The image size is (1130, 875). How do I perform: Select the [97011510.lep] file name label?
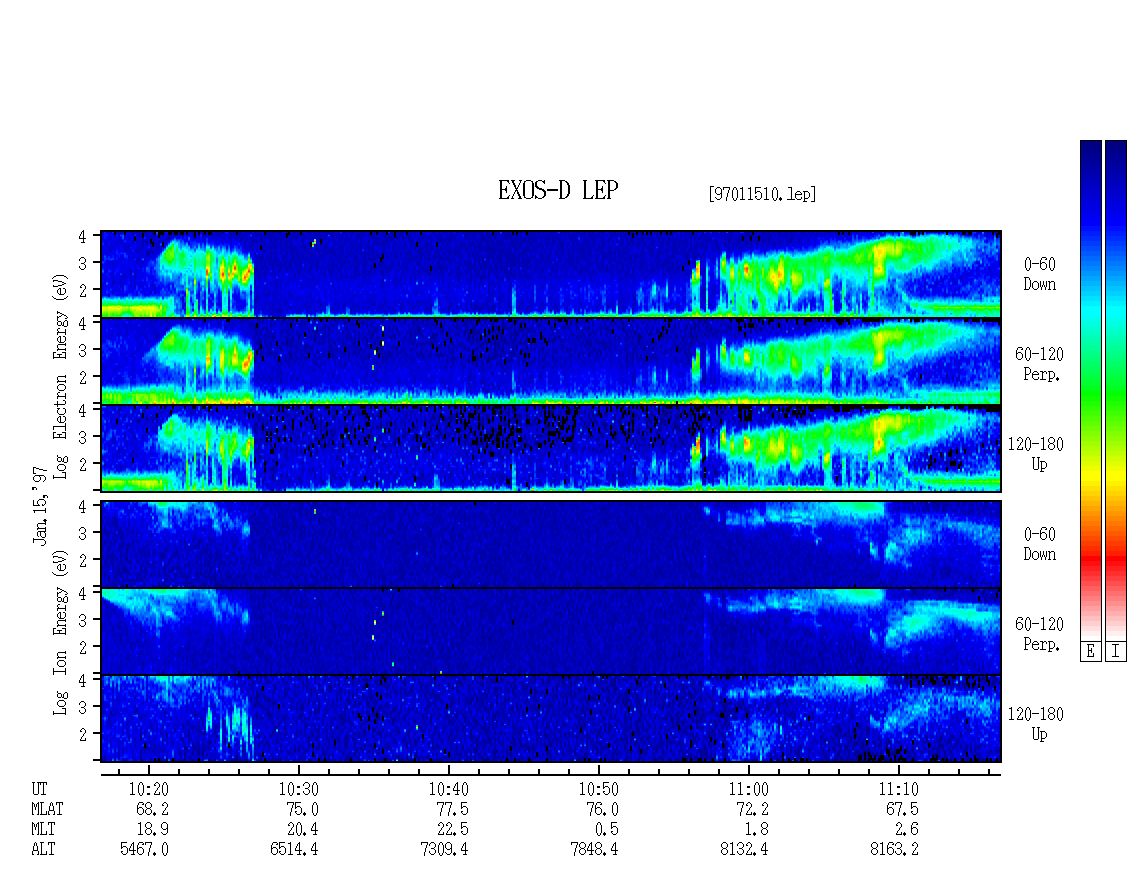click(x=762, y=194)
